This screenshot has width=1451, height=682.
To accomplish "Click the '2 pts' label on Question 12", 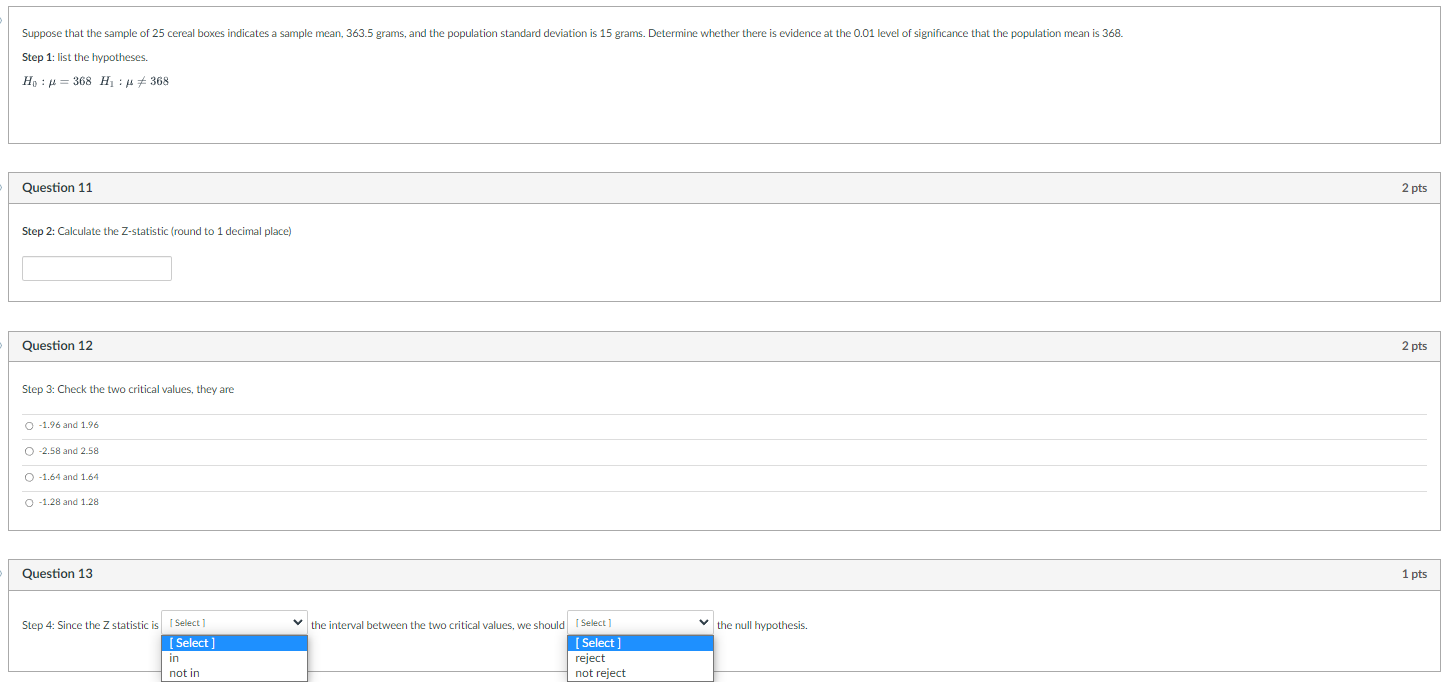I will [x=1414, y=346].
